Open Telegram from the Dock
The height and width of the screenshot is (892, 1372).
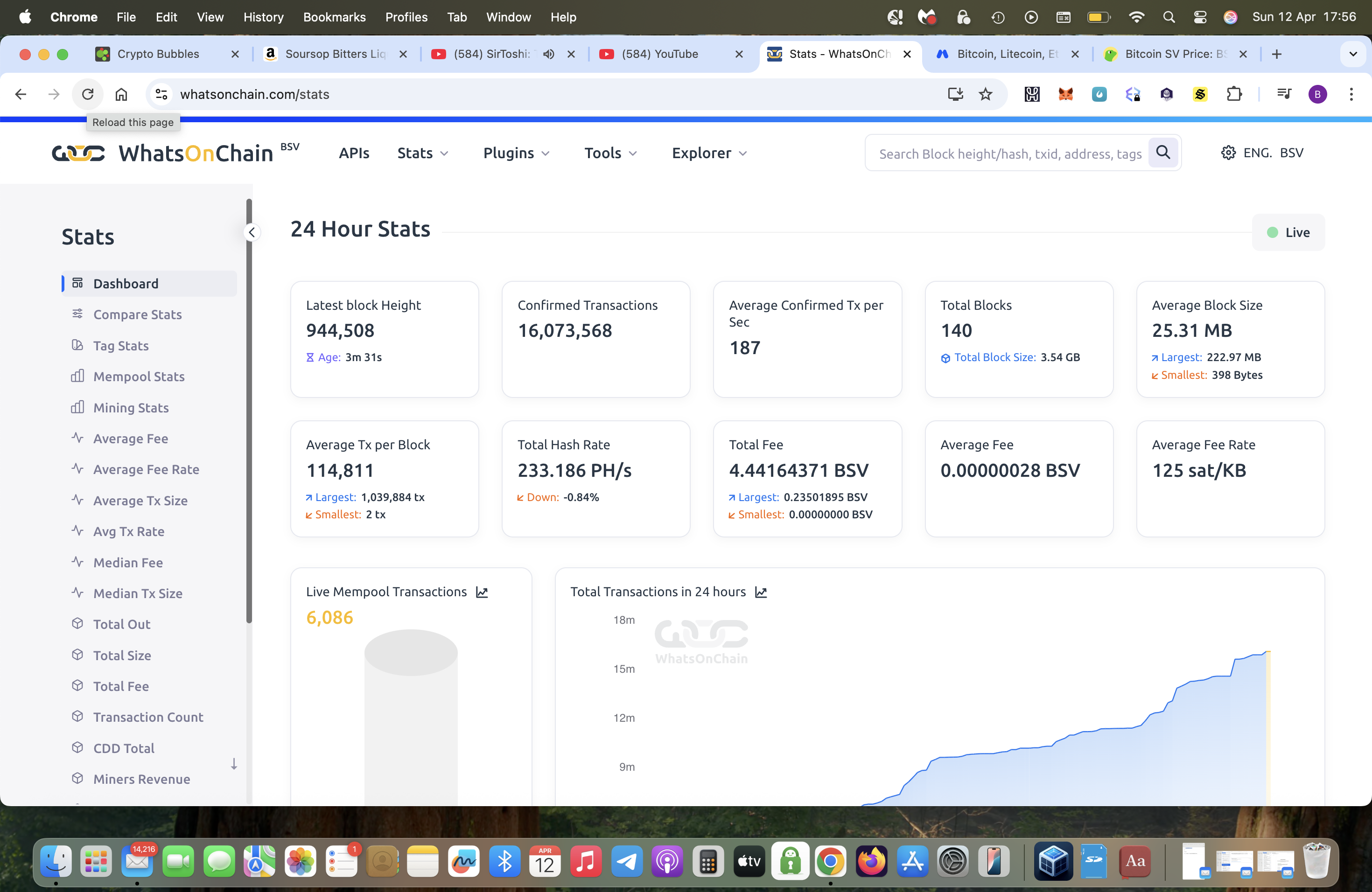click(627, 861)
